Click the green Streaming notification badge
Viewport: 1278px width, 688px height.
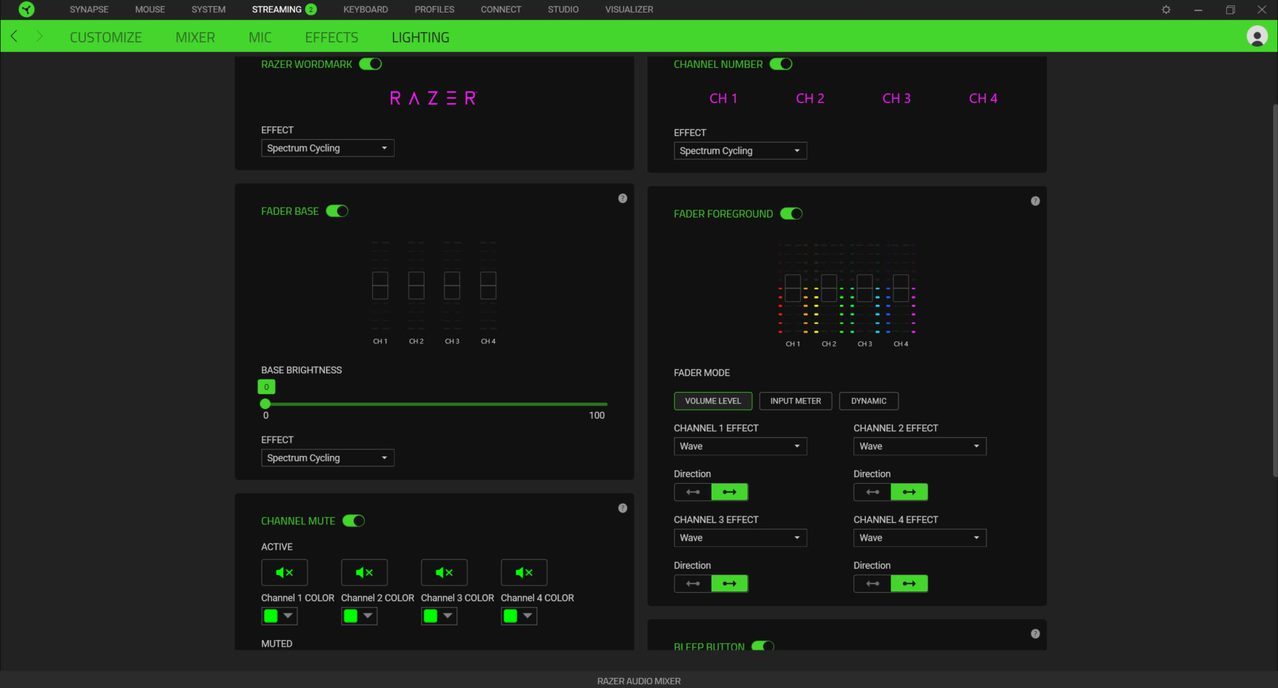click(x=311, y=9)
